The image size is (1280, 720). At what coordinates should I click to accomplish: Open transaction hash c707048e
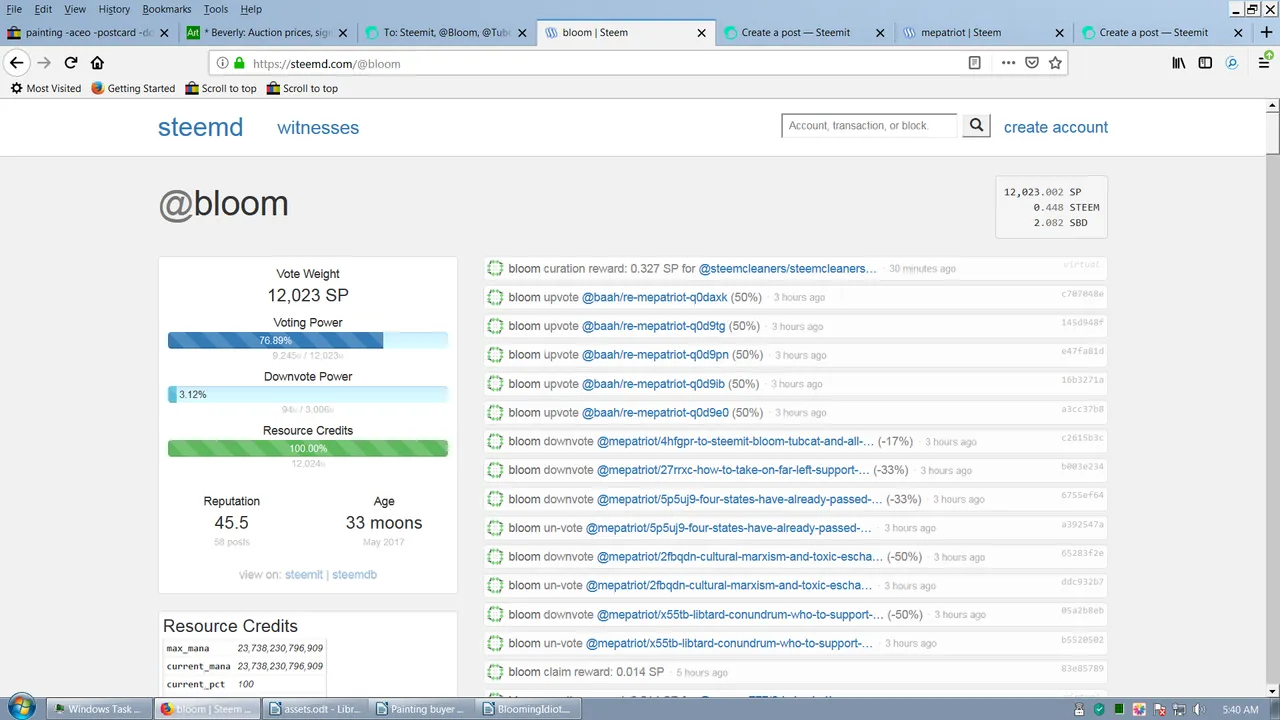(x=1083, y=294)
